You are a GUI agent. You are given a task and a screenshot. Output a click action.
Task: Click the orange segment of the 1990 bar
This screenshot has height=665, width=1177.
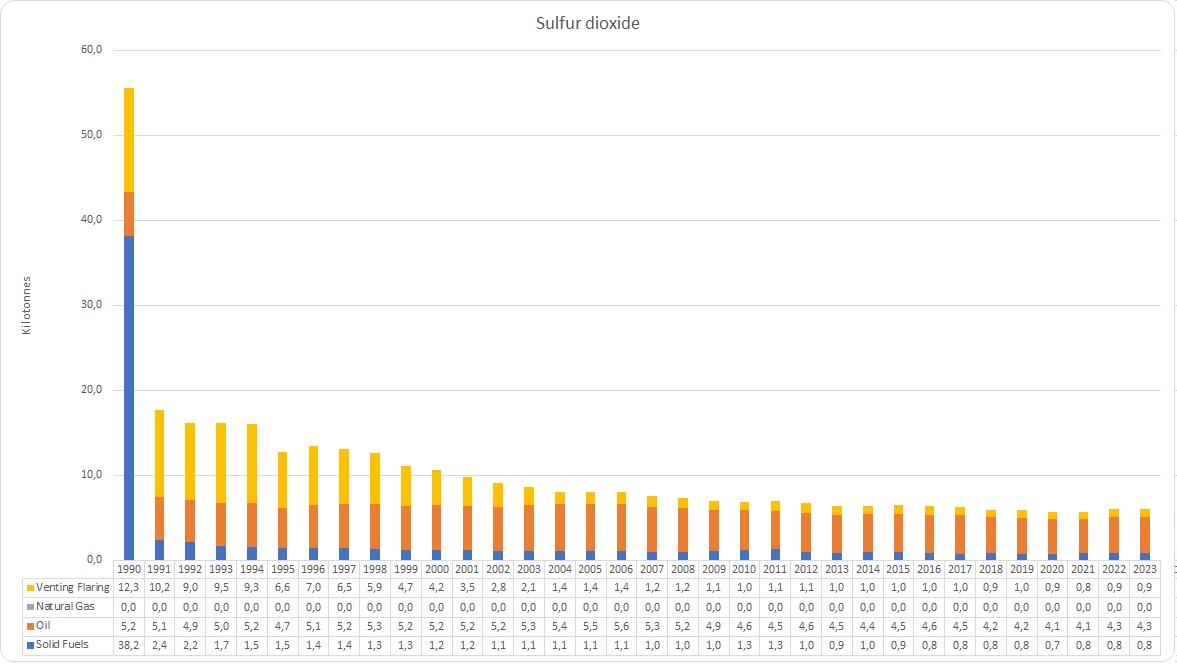click(129, 214)
